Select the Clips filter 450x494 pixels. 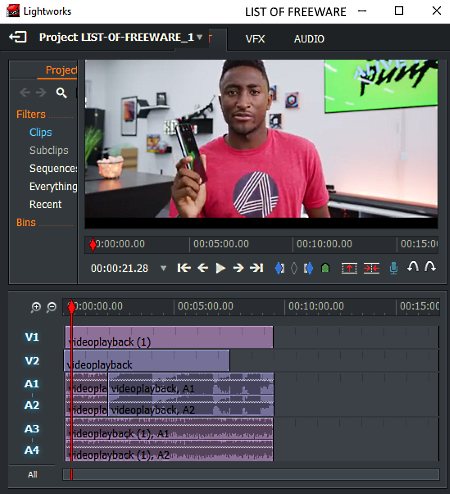pyautogui.click(x=41, y=132)
